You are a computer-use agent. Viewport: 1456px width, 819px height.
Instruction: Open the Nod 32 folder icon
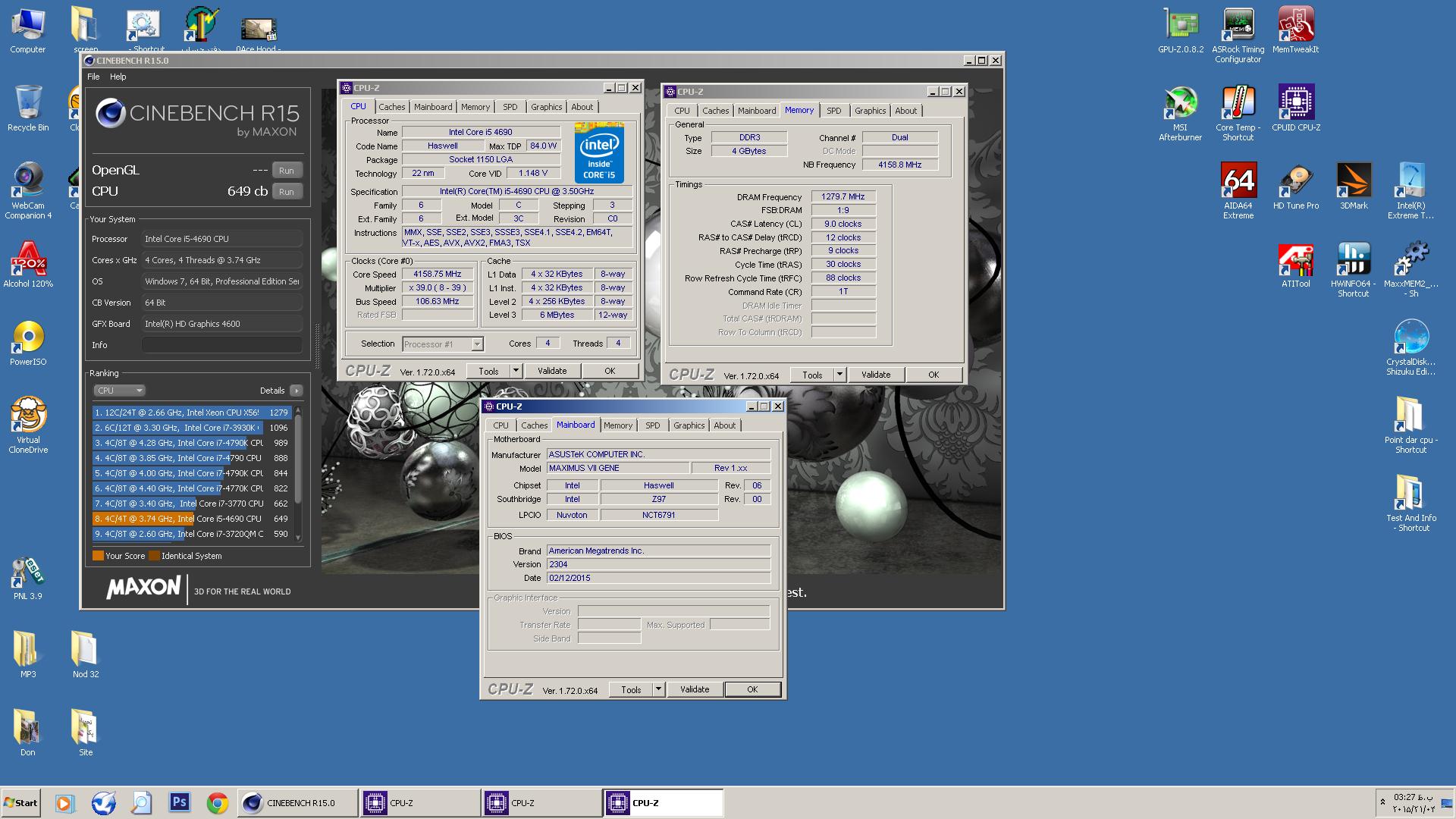click(86, 655)
